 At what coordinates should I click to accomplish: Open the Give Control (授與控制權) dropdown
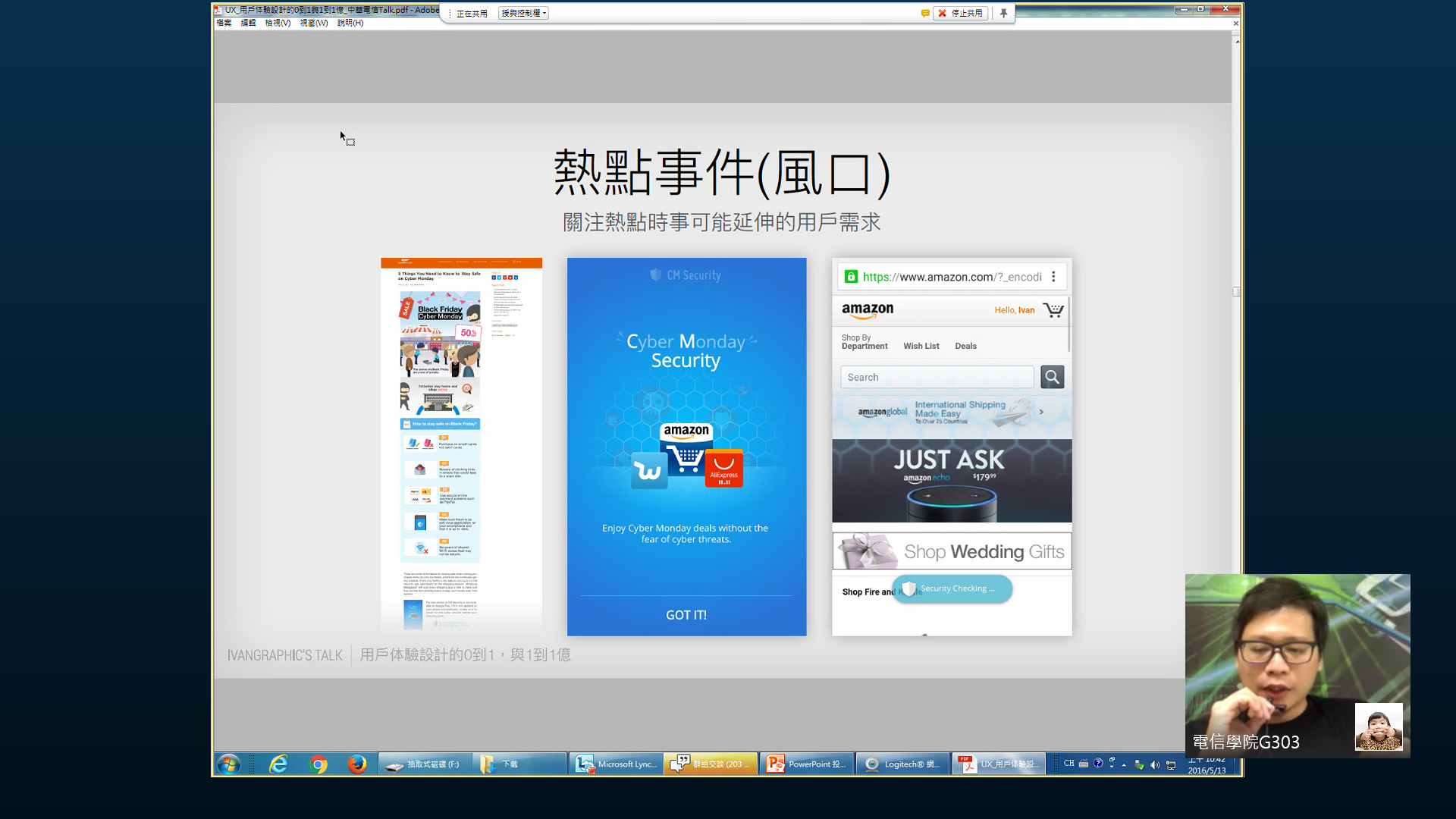[523, 13]
